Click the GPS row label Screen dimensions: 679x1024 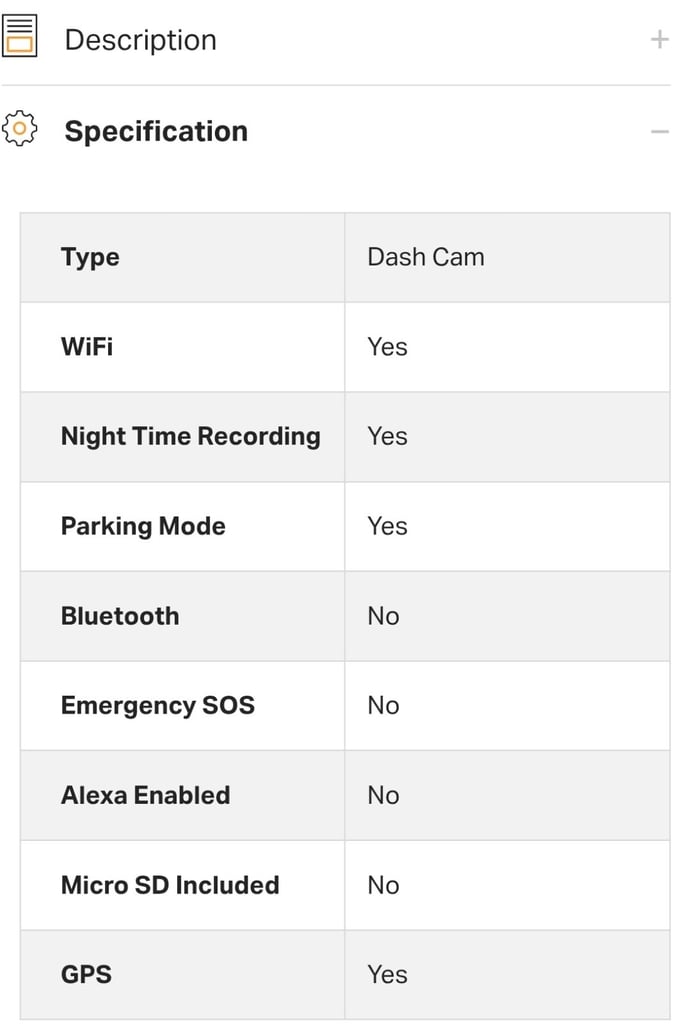86,974
